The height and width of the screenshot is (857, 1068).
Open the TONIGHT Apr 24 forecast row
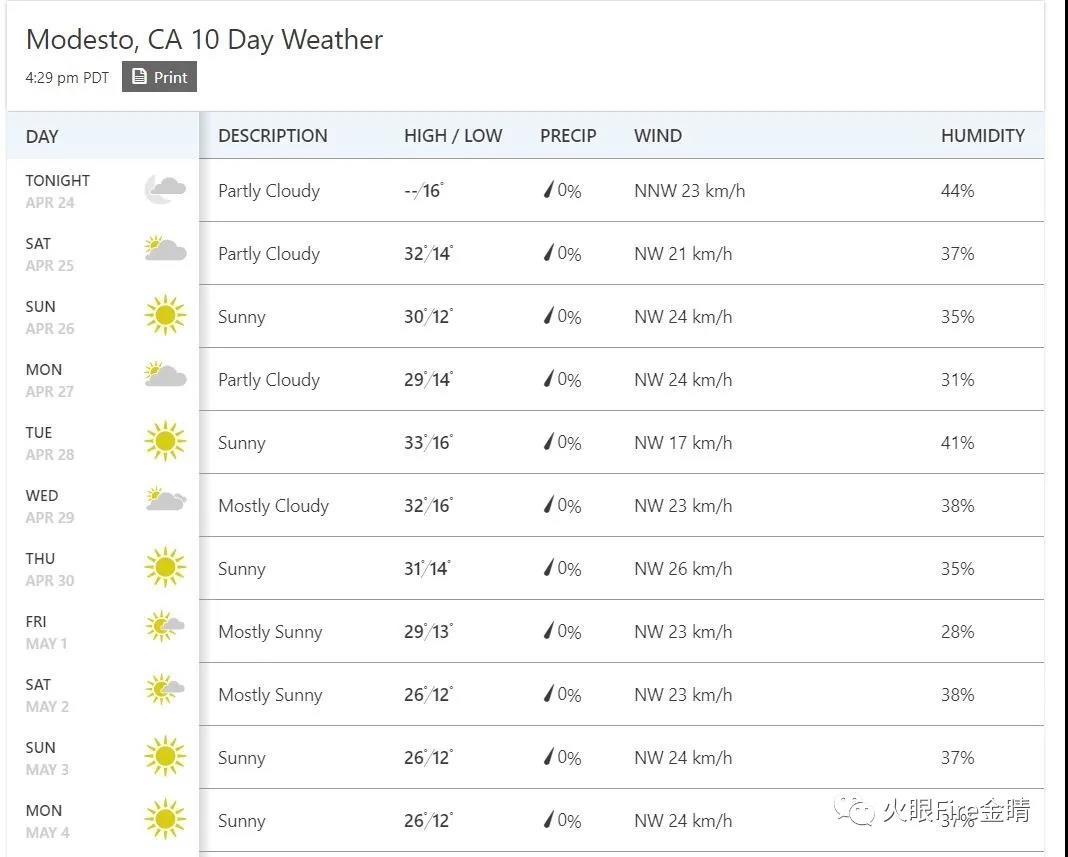pos(525,190)
